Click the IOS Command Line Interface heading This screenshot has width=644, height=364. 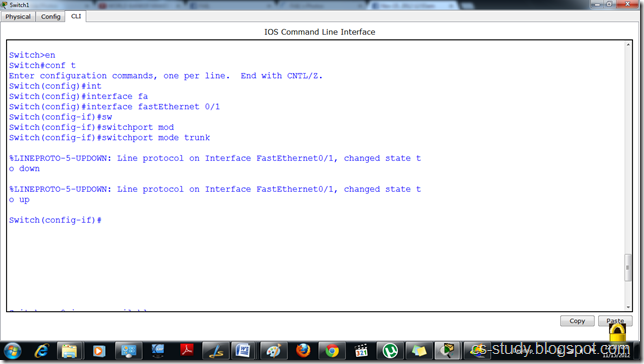(320, 32)
